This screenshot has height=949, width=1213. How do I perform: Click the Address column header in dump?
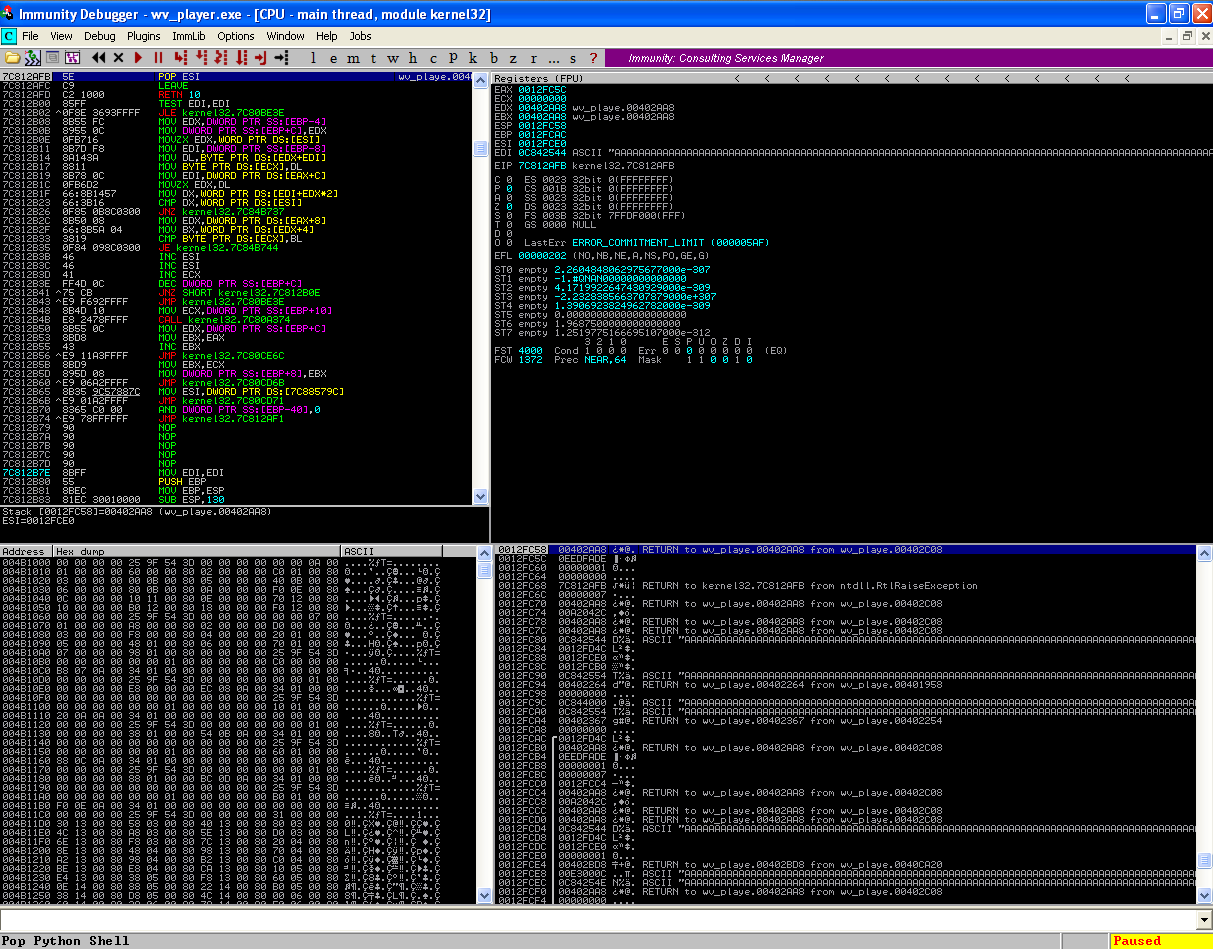tap(27, 551)
